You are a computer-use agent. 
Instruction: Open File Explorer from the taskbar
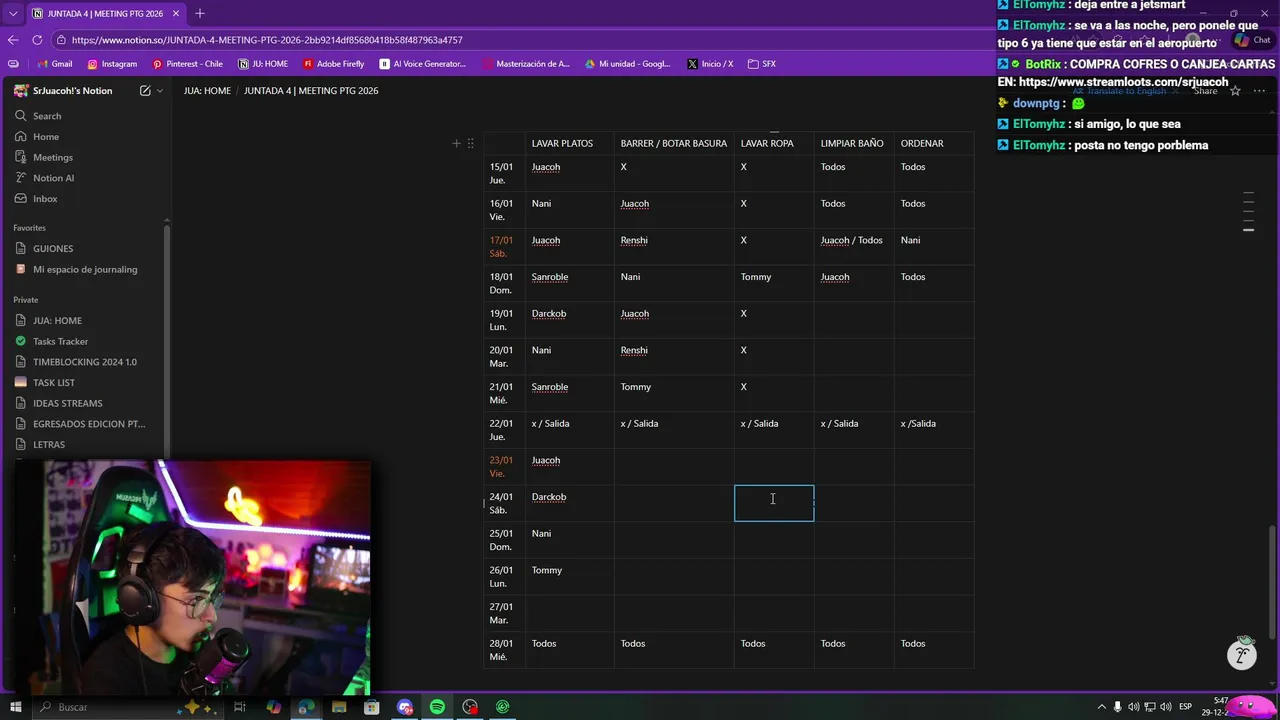coord(339,707)
